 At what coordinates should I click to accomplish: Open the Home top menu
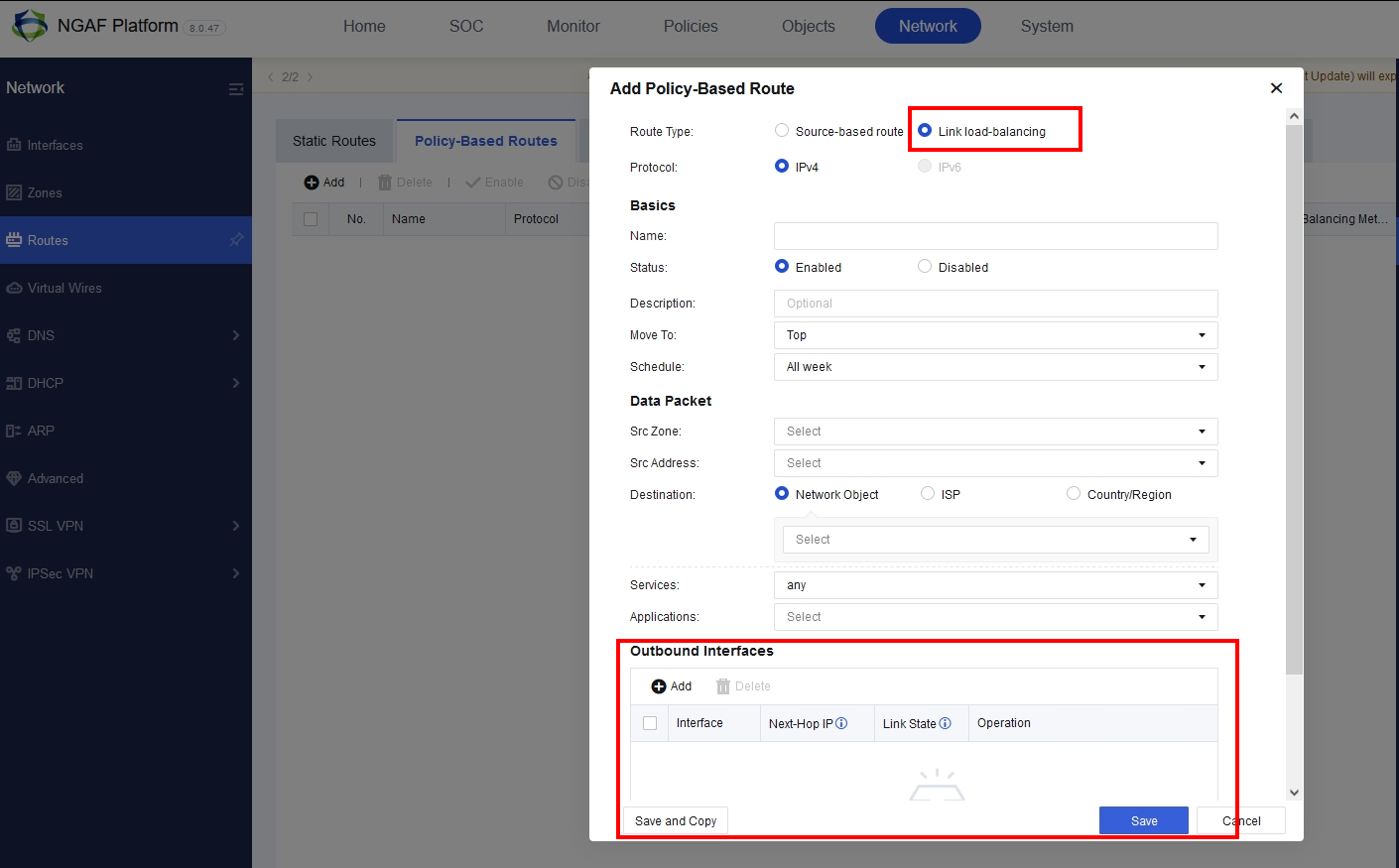[364, 26]
